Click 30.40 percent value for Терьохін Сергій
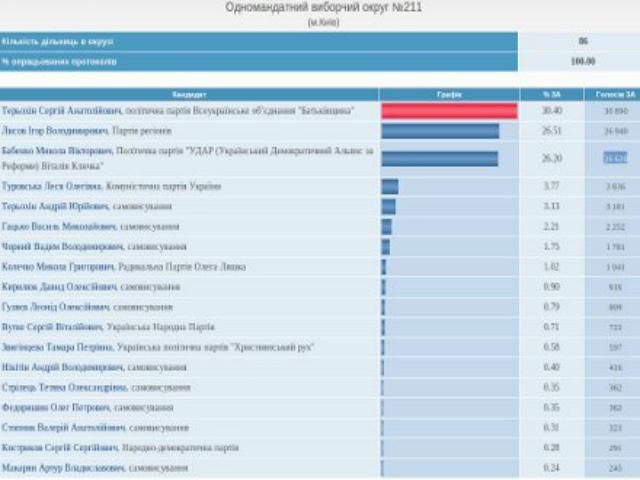The image size is (640, 480). (551, 110)
